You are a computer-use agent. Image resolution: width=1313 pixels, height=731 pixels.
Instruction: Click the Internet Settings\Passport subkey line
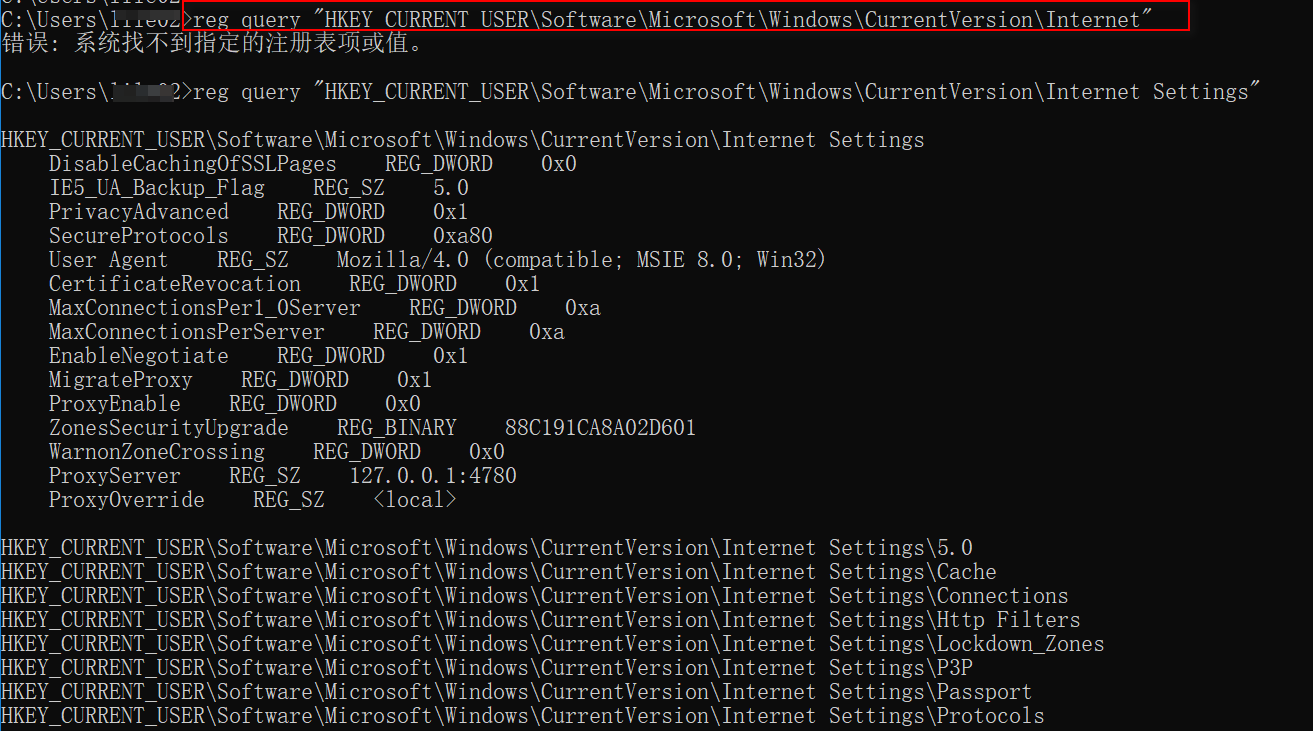pos(517,692)
